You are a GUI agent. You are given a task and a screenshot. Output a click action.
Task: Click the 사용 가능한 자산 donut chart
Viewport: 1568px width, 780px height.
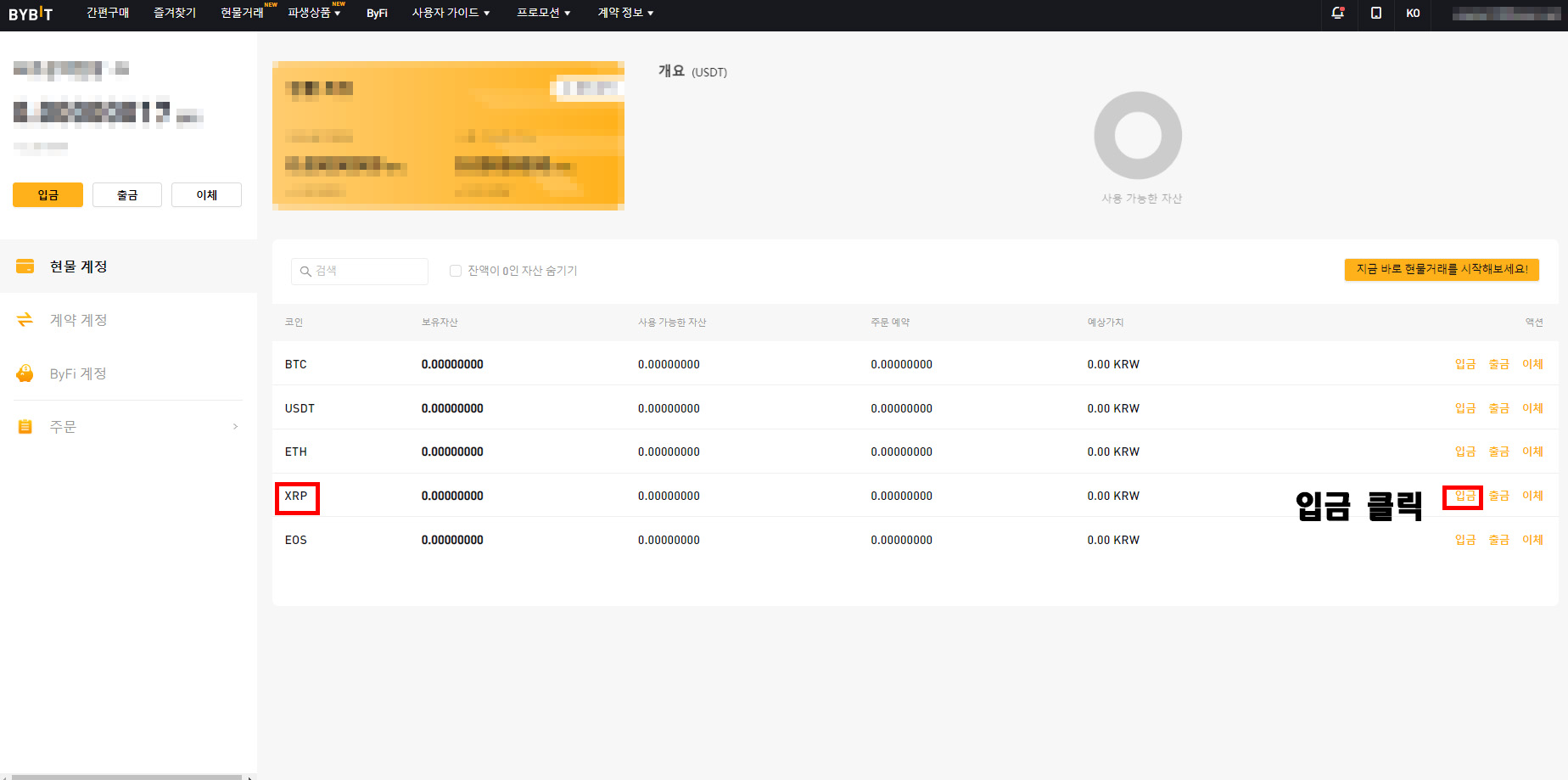click(x=1138, y=136)
